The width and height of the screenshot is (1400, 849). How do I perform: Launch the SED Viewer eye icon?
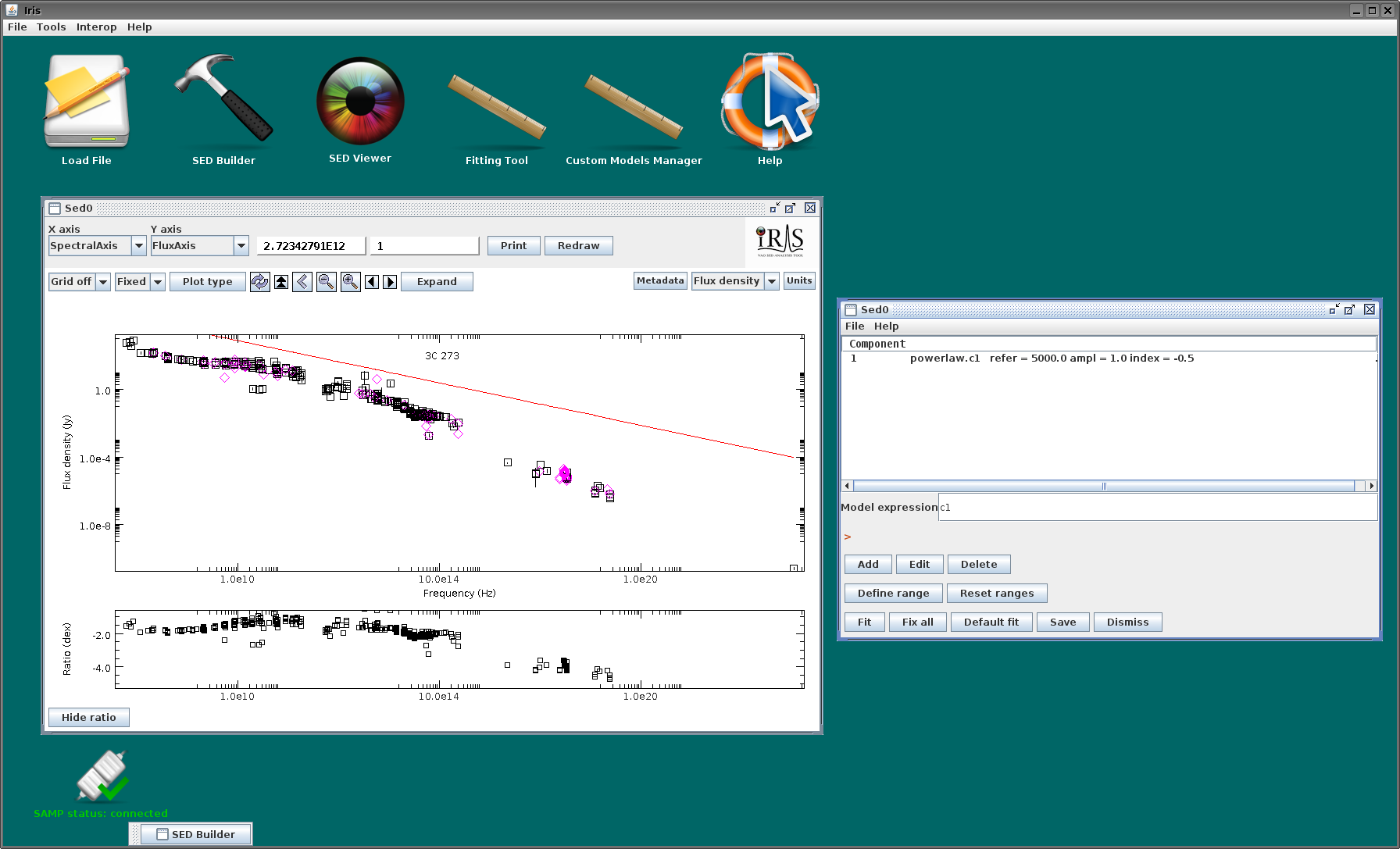[360, 102]
